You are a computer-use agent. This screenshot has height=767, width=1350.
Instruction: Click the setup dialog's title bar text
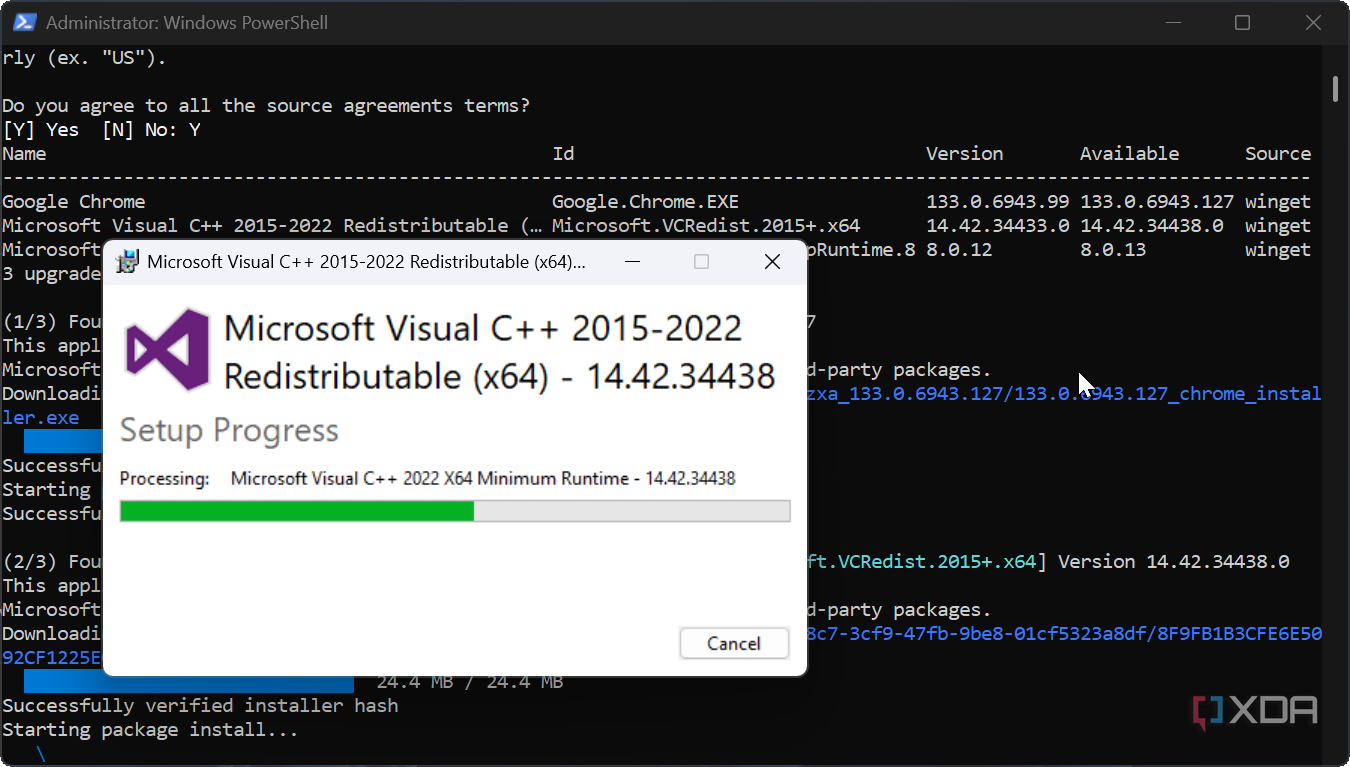tap(366, 262)
